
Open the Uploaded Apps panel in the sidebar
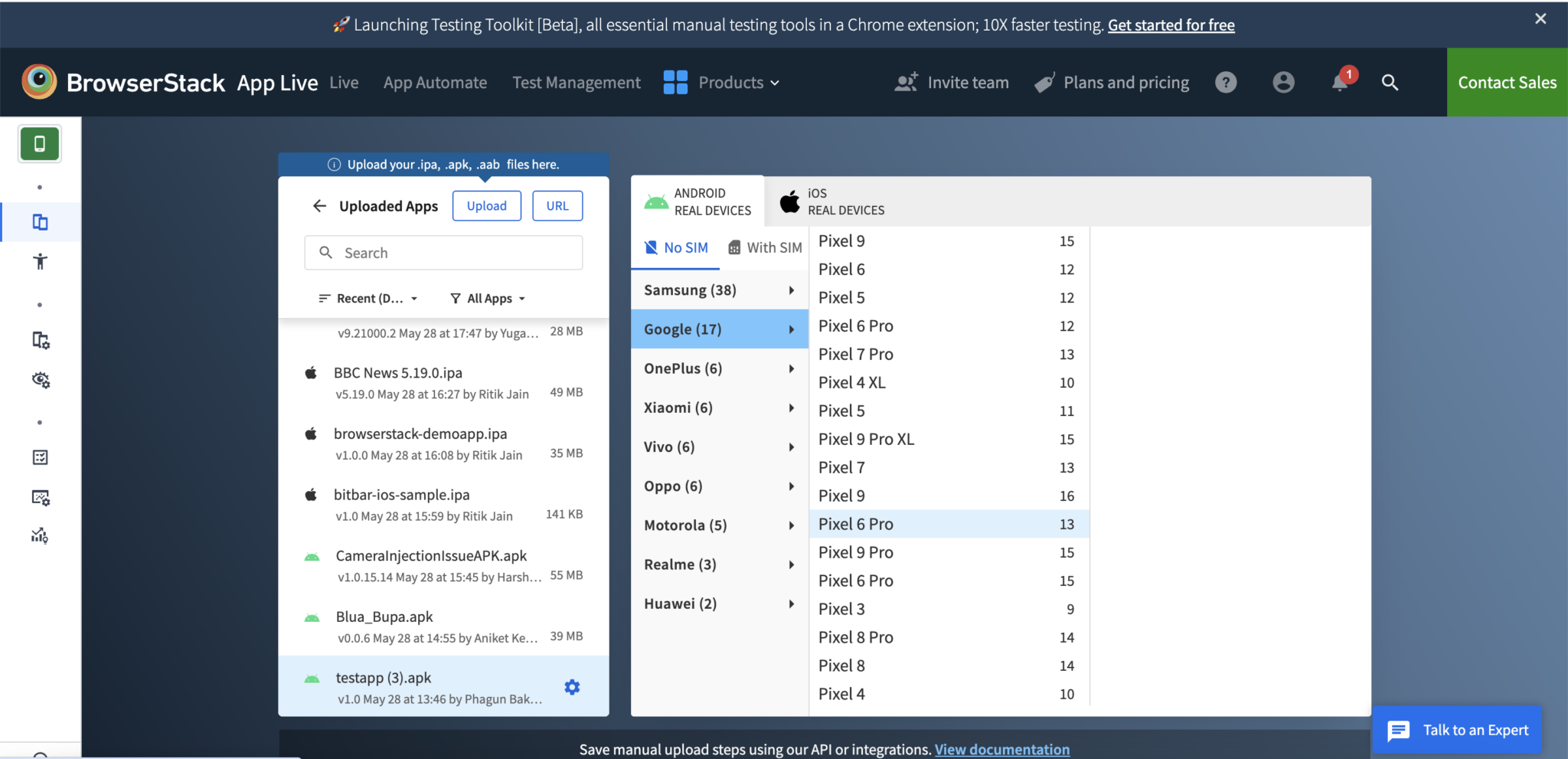pyautogui.click(x=40, y=221)
